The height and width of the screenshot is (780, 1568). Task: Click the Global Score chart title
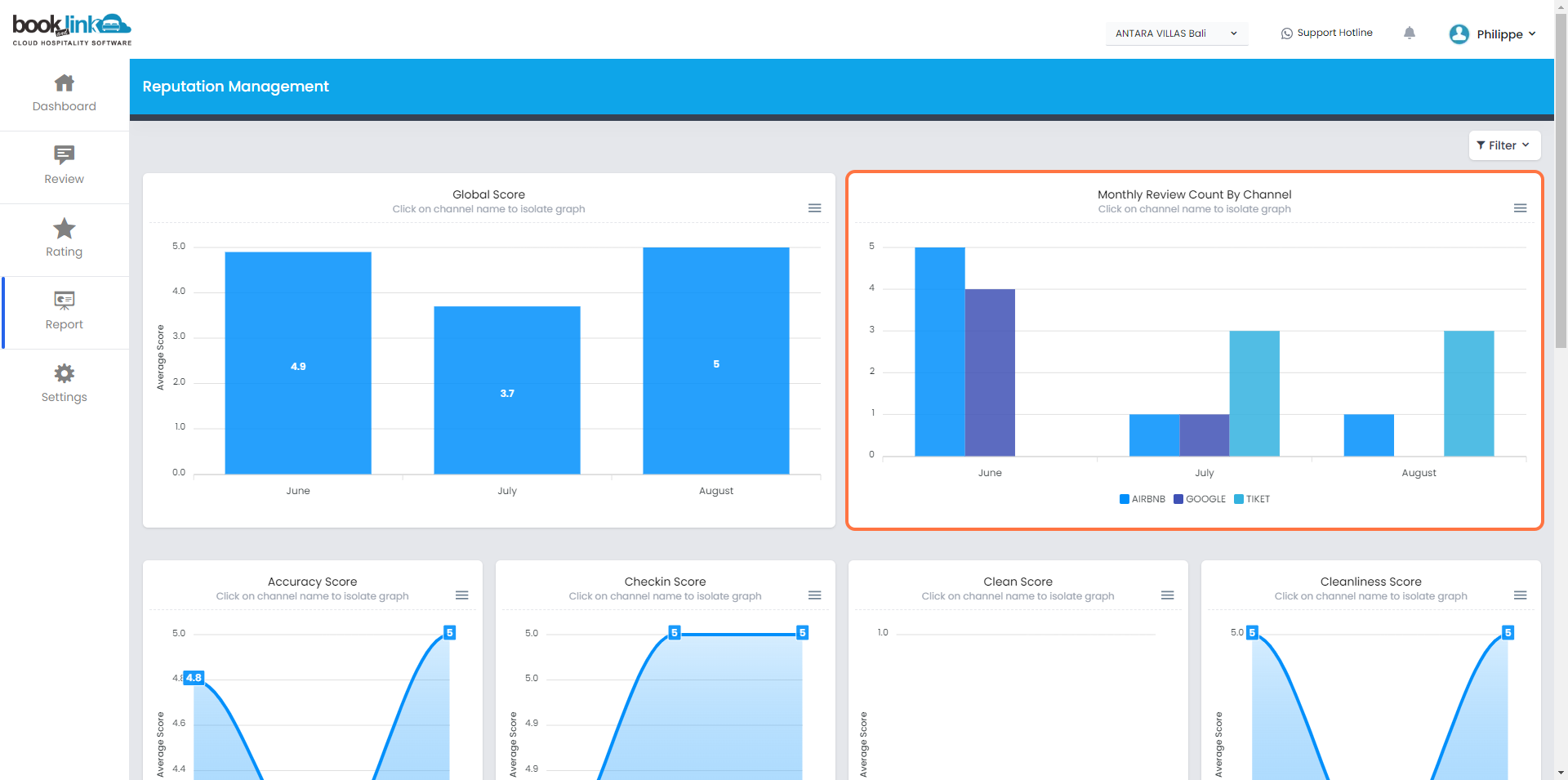[x=489, y=194]
